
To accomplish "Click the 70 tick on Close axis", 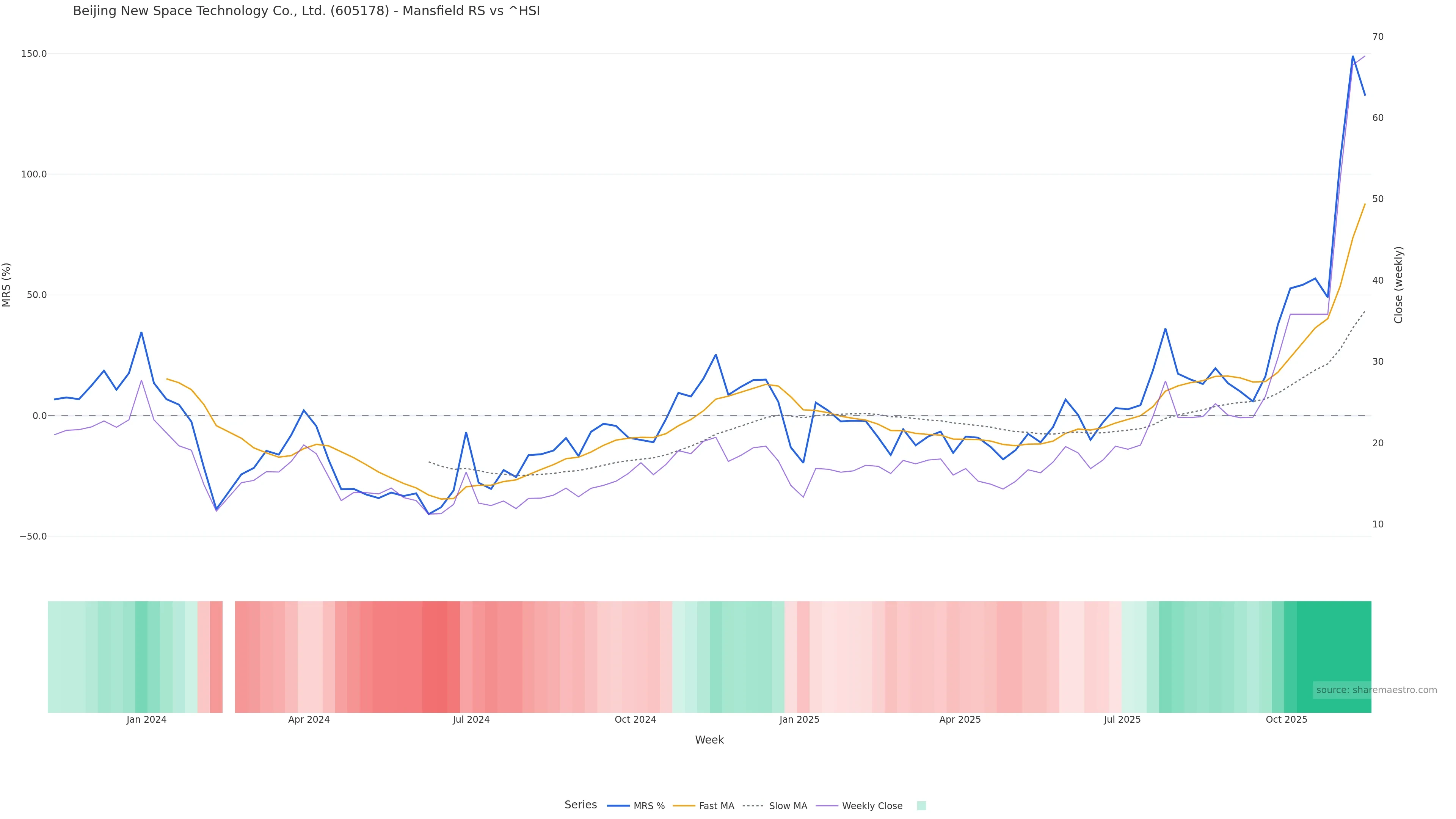I will coord(1378,37).
